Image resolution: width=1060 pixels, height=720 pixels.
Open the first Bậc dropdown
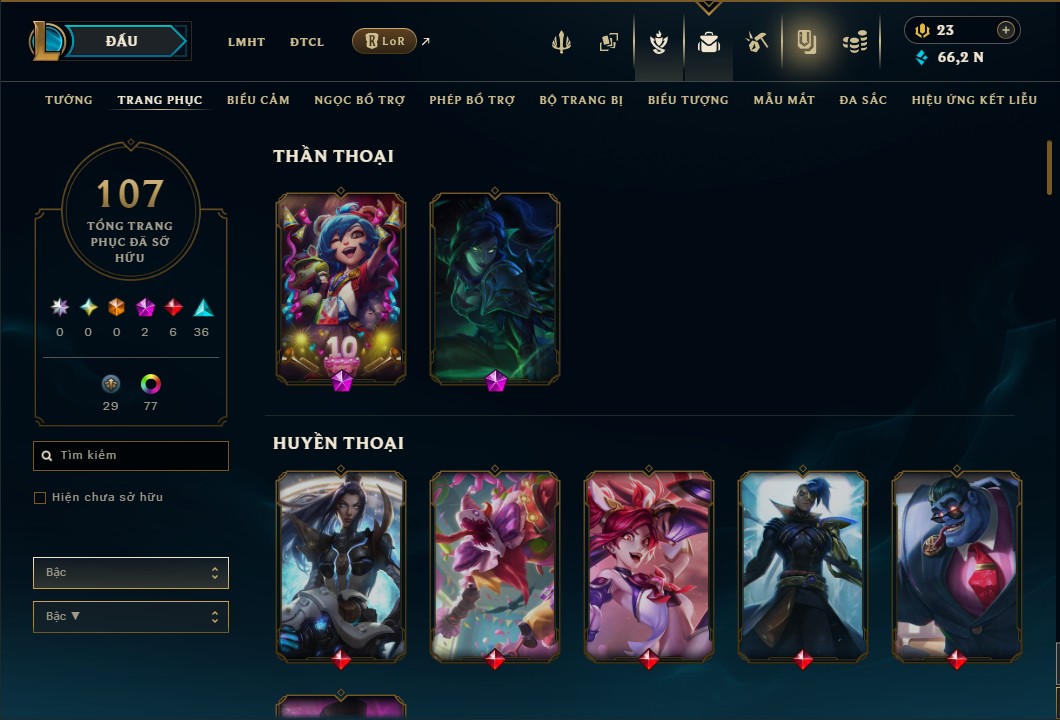(130, 573)
